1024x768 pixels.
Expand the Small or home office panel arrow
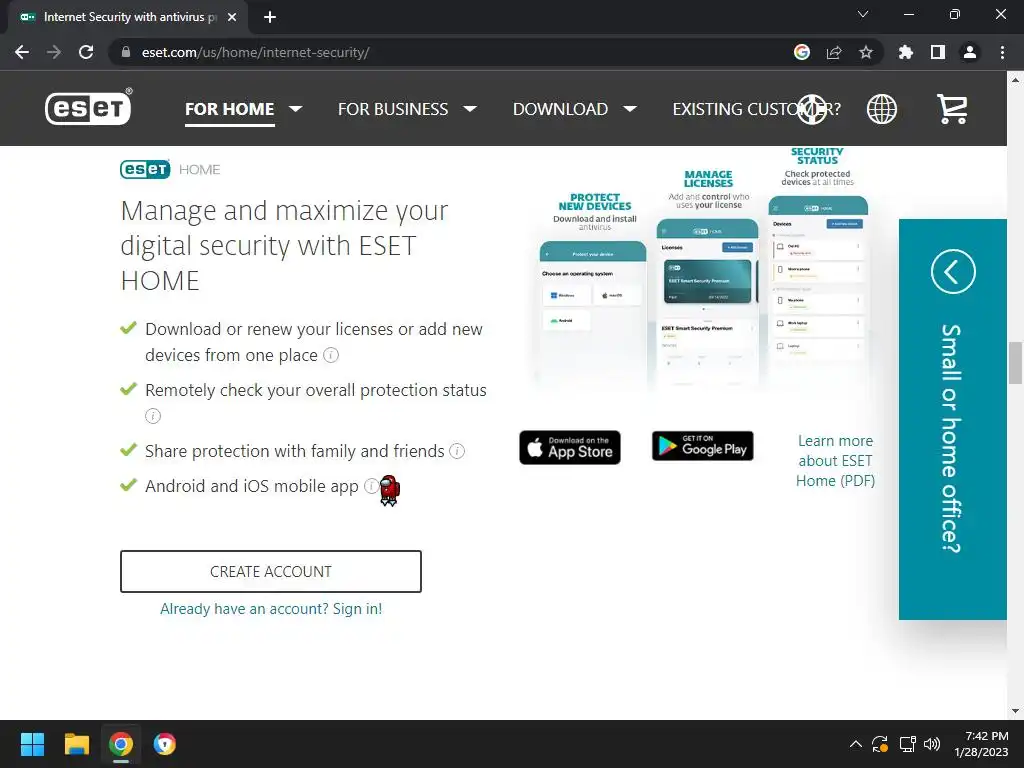pyautogui.click(x=953, y=272)
